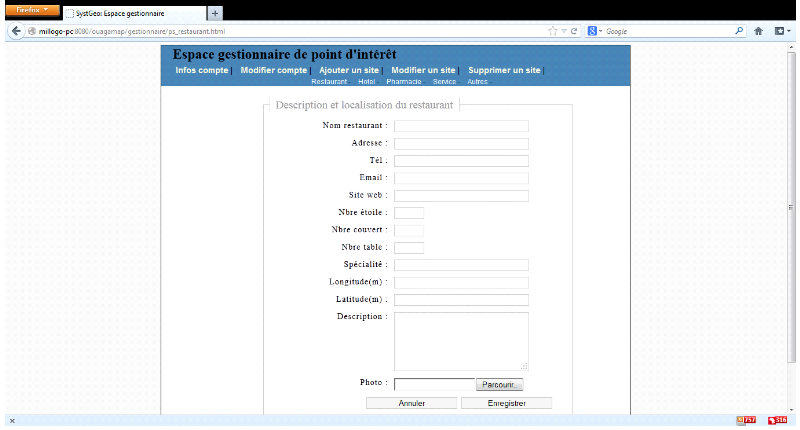The image size is (800, 430).
Task: Select the Hotel submenu link
Action: (366, 82)
